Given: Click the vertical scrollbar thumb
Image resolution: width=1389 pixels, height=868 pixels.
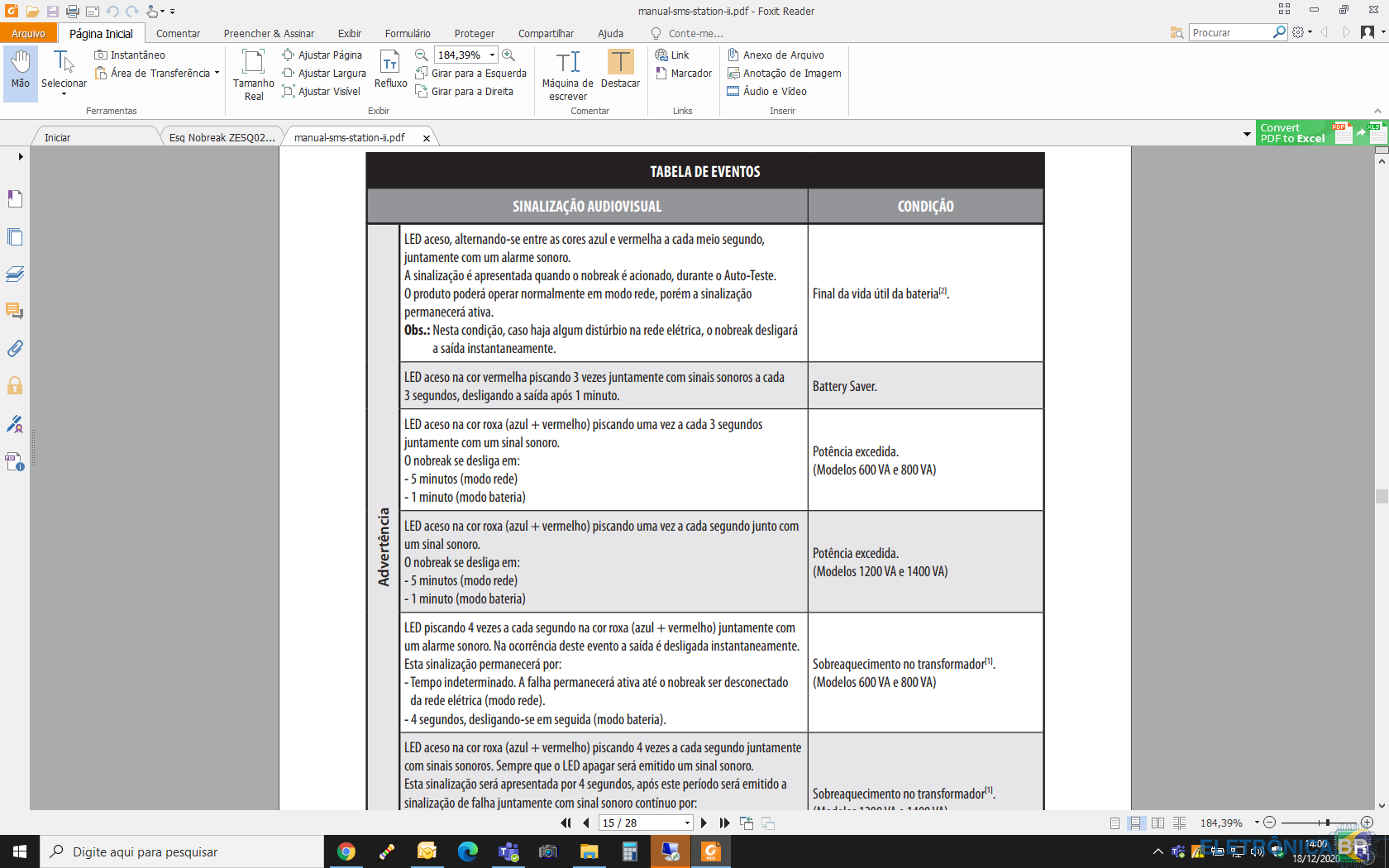Looking at the screenshot, I should 1382,496.
